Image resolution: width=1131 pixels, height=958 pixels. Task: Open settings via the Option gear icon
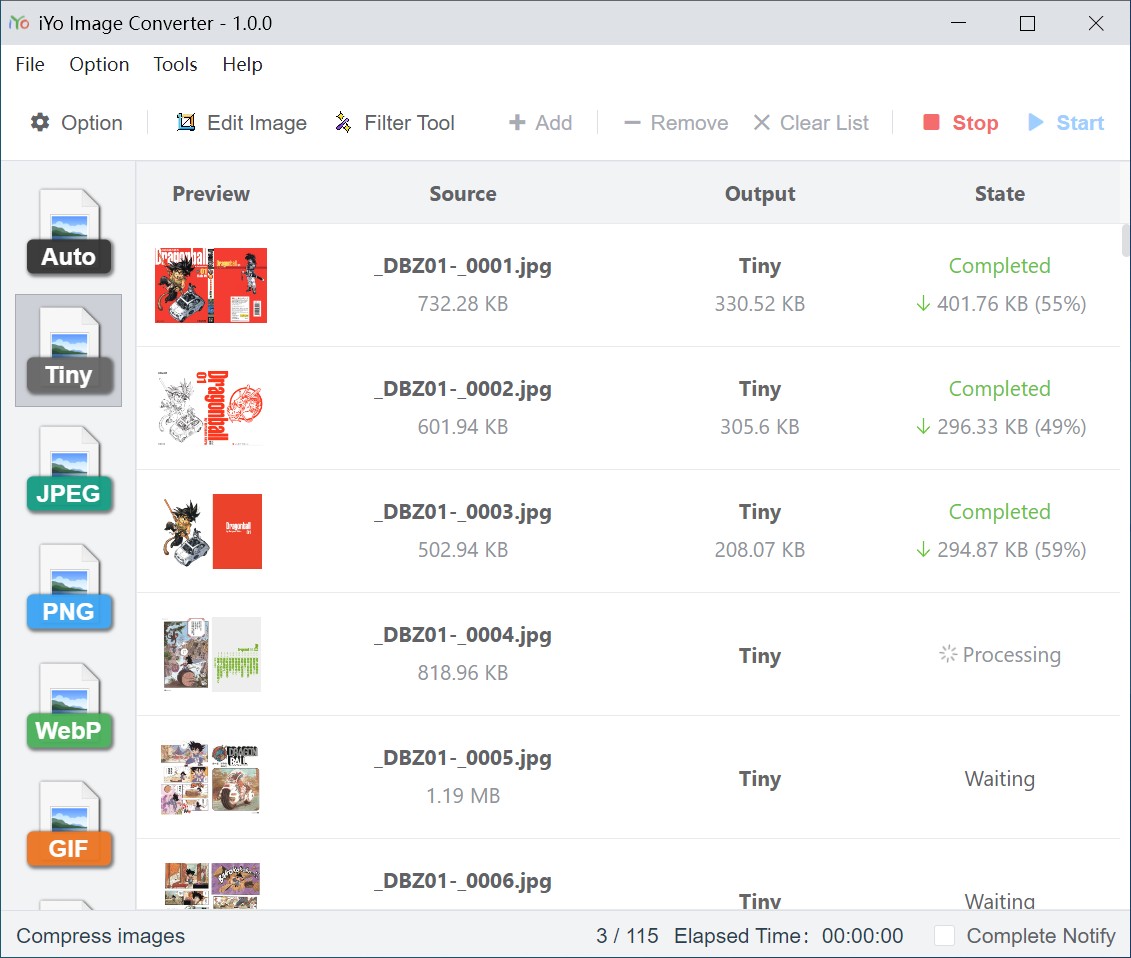pos(76,122)
